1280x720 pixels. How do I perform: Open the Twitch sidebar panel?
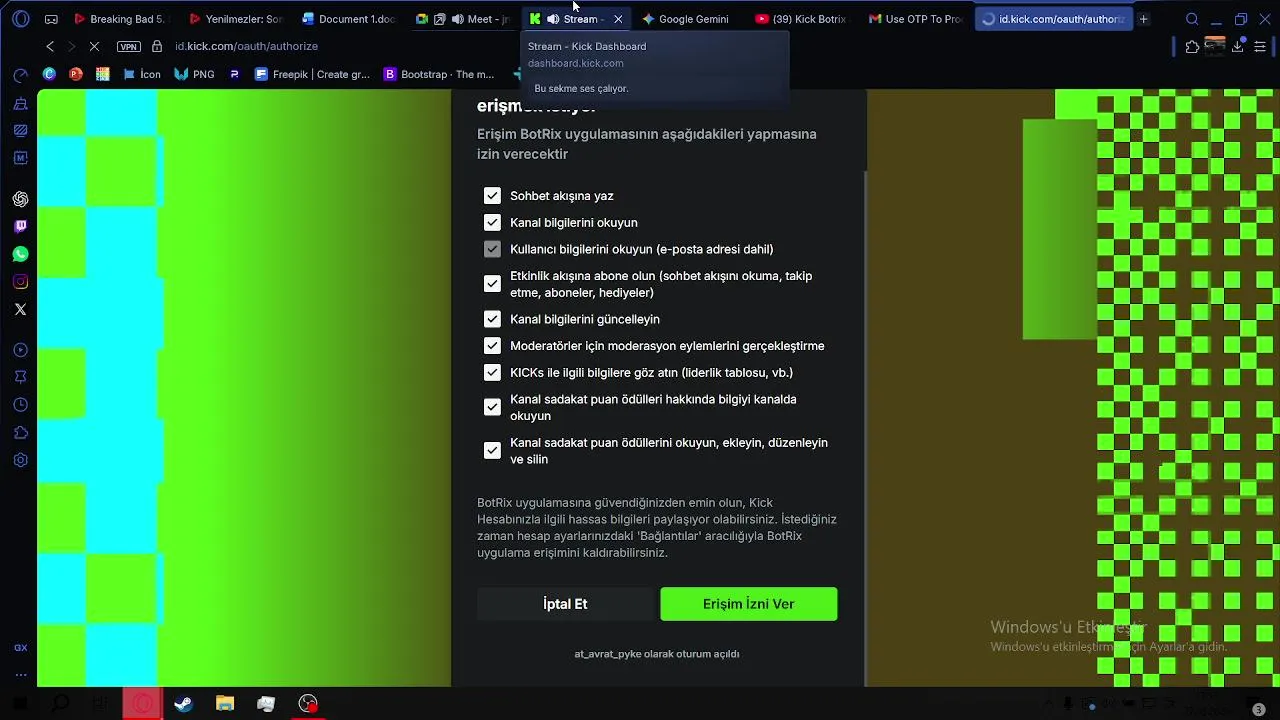click(20, 227)
